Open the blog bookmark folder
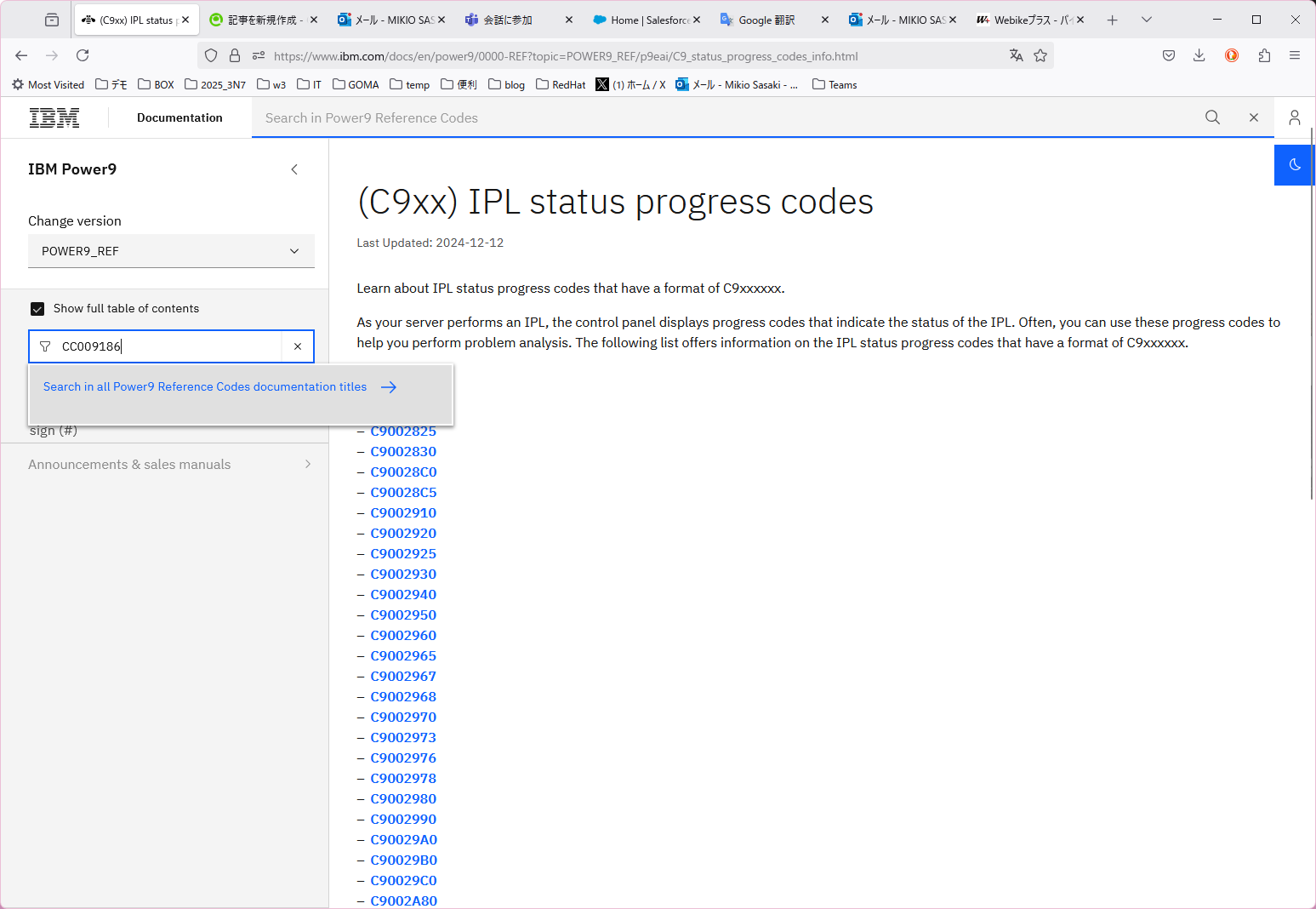This screenshot has height=909, width=1316. point(506,84)
